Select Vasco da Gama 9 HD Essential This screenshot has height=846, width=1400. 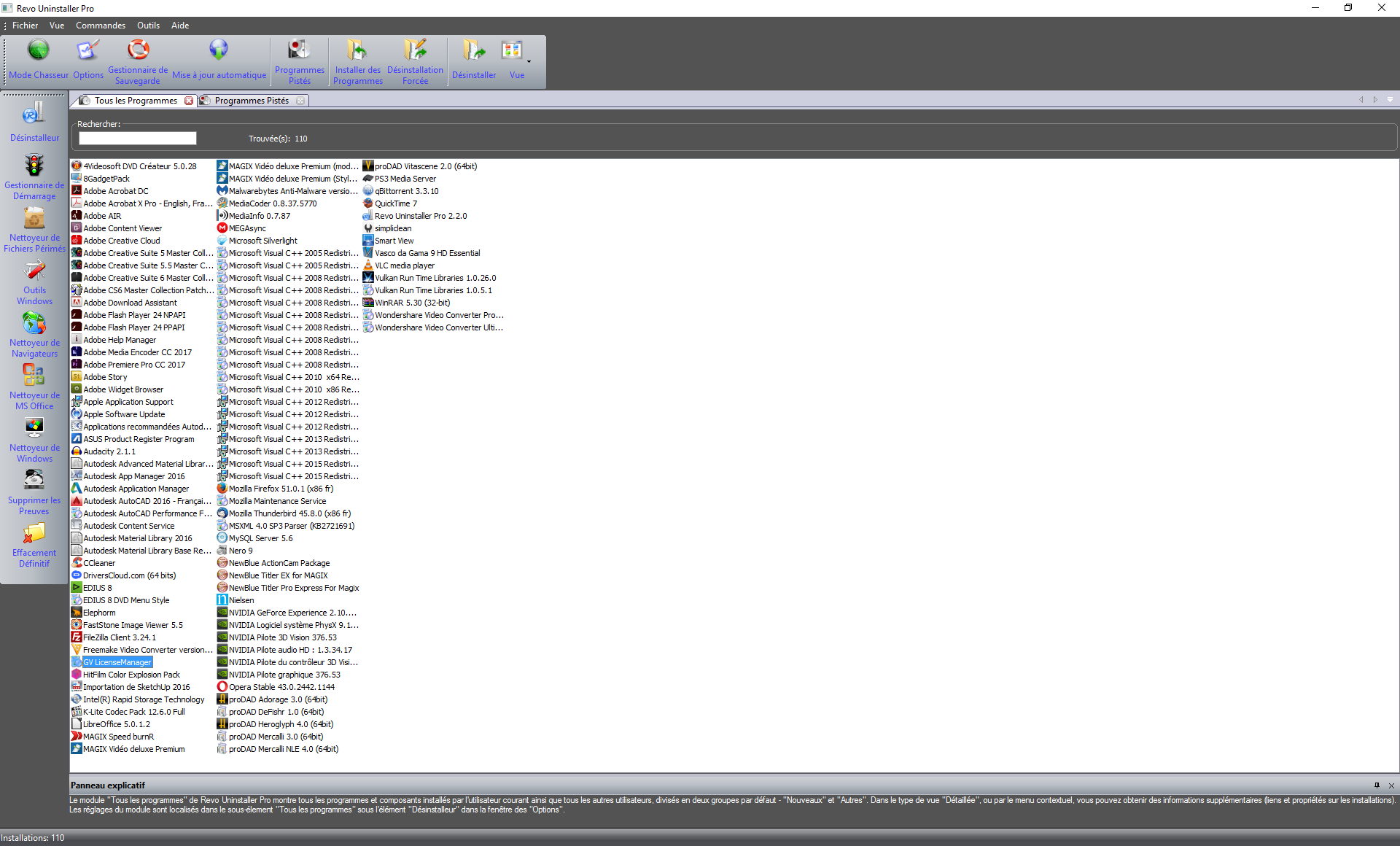(x=422, y=253)
